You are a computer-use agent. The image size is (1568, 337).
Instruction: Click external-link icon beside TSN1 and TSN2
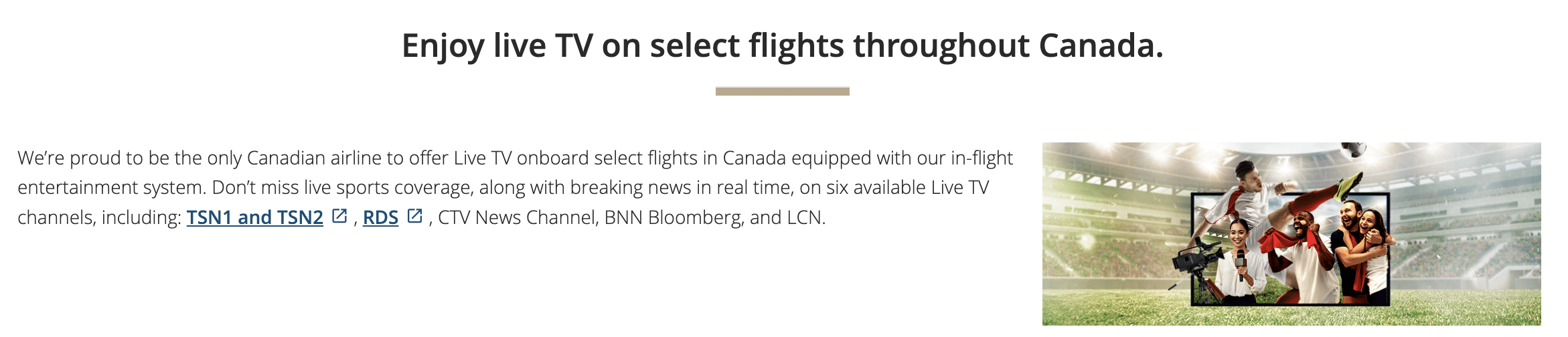[x=340, y=216]
